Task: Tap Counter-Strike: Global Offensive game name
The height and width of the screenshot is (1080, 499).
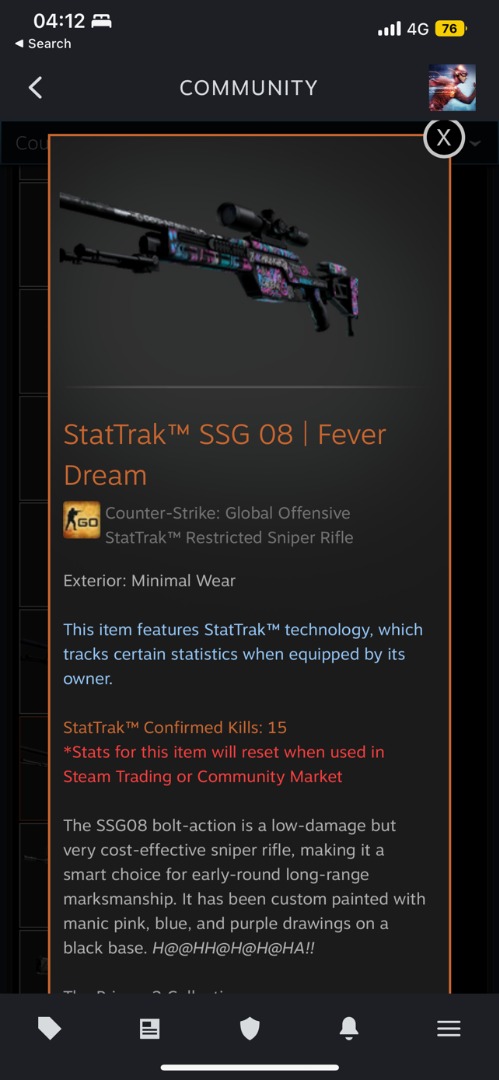Action: click(227, 513)
